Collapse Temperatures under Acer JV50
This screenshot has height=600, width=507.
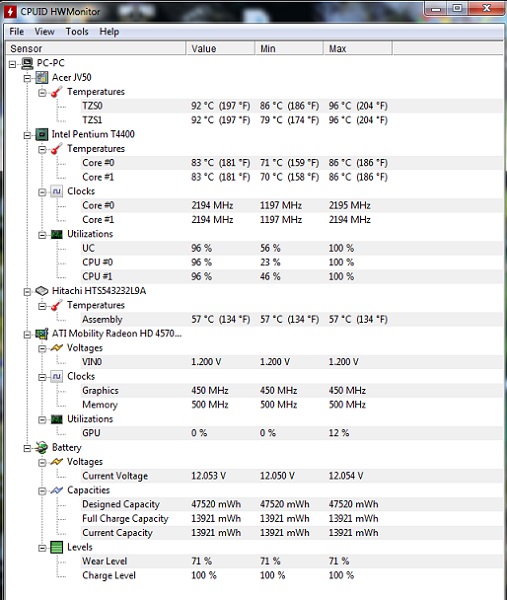tap(42, 93)
